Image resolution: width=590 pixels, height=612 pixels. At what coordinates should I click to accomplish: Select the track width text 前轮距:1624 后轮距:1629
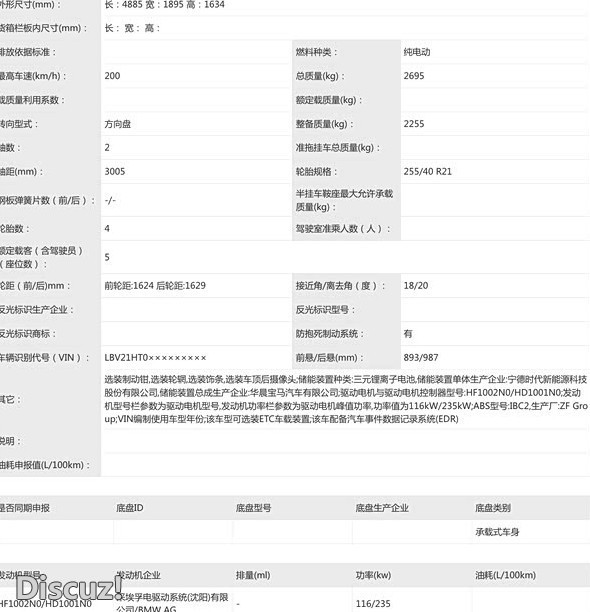click(x=155, y=286)
